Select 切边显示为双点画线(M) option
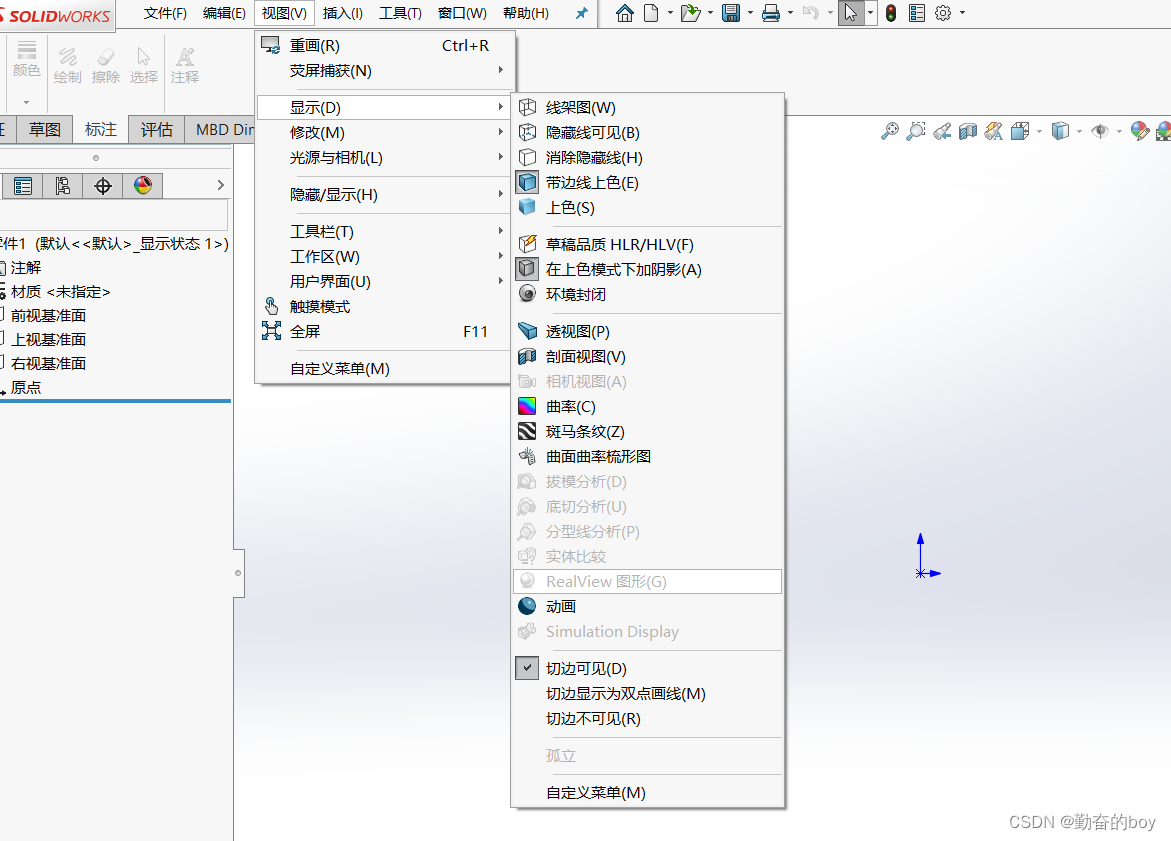The width and height of the screenshot is (1171, 841). tap(647, 694)
